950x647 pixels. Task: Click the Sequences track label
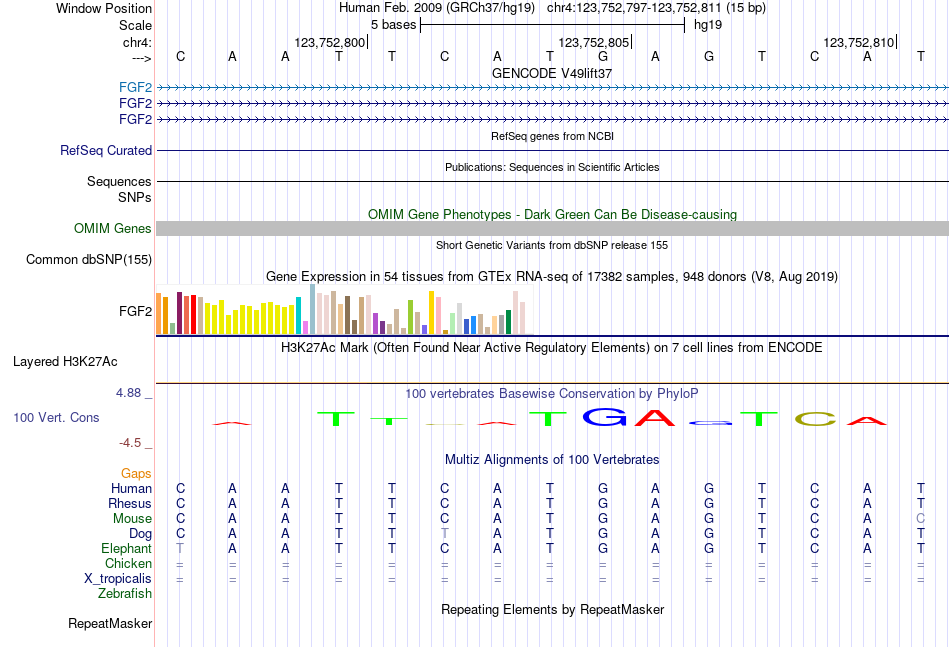coord(119,182)
